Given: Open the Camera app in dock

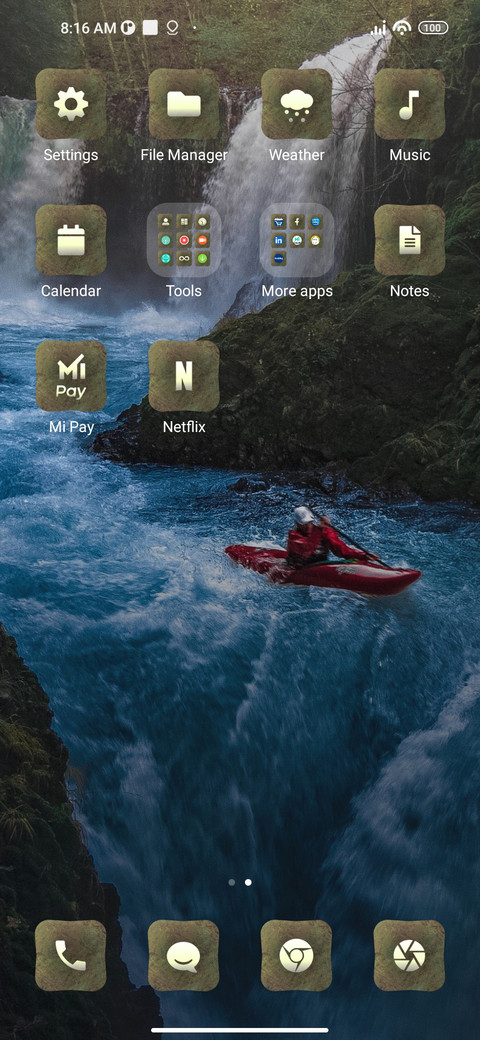Looking at the screenshot, I should 410,956.
